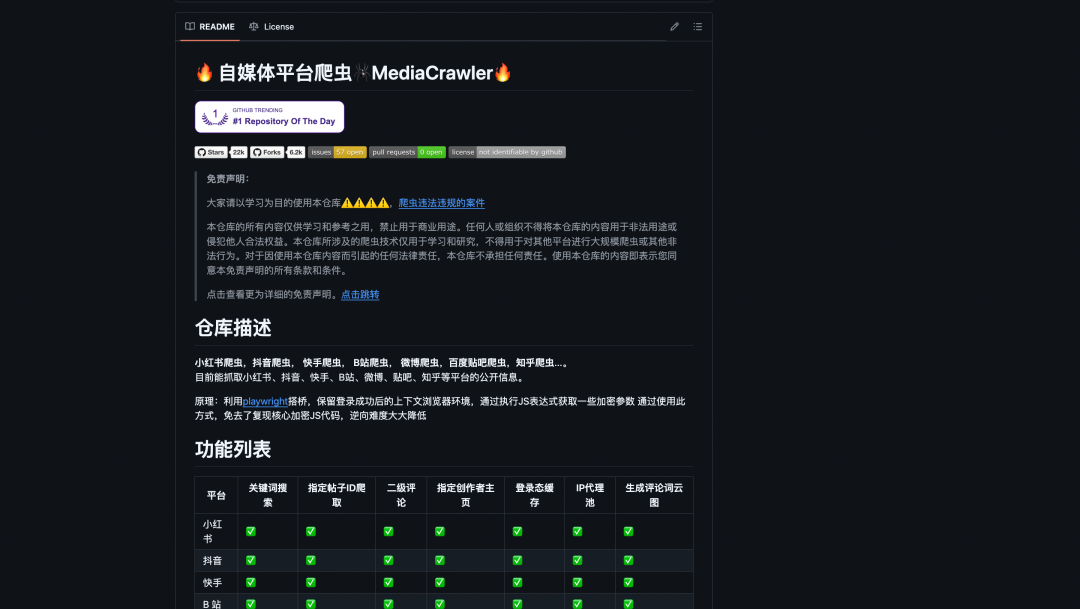Click the 平台 column header
1080x609 pixels.
click(216, 495)
